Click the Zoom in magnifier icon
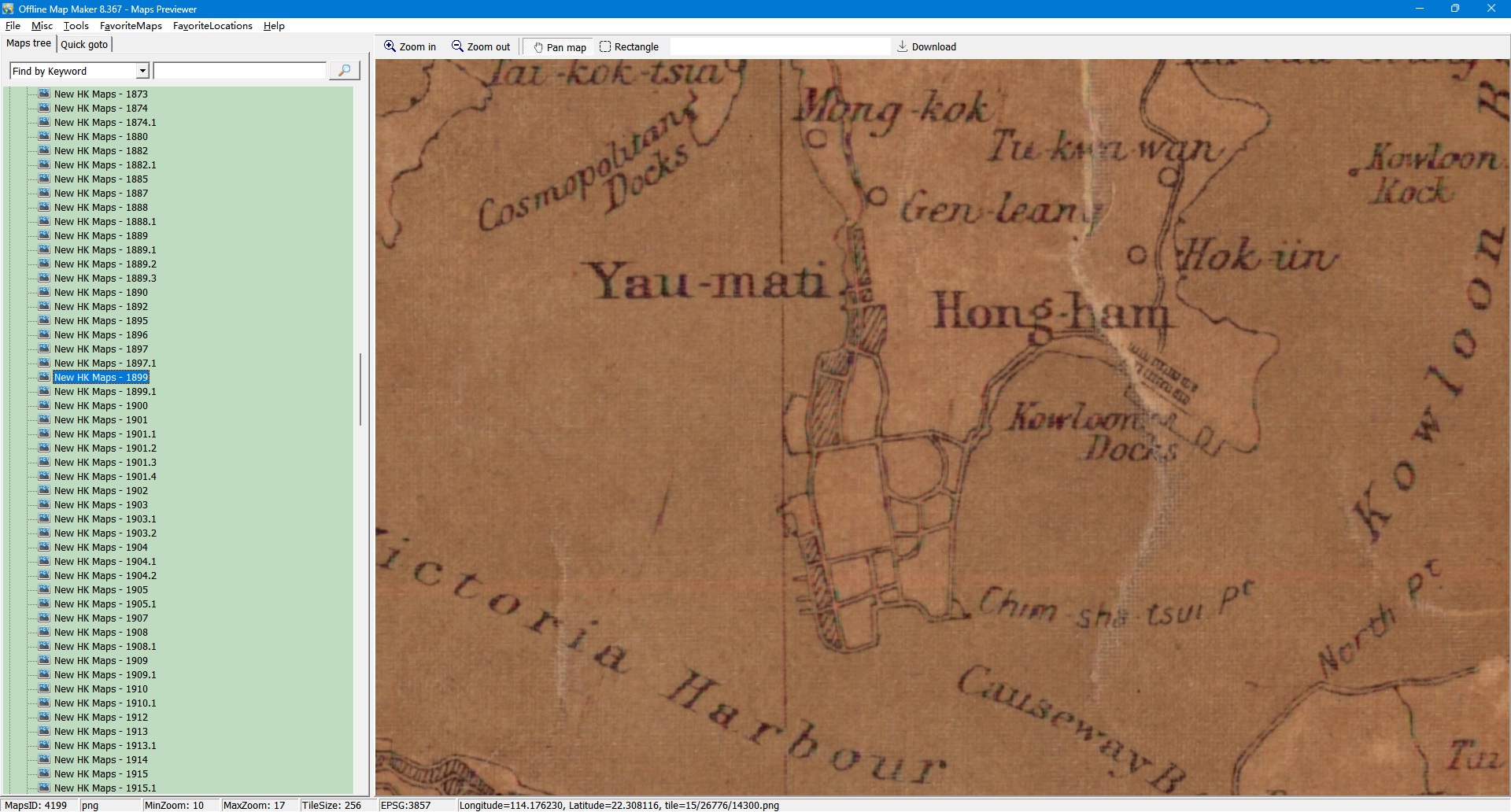Viewport: 1511px width, 812px height. 390,46
